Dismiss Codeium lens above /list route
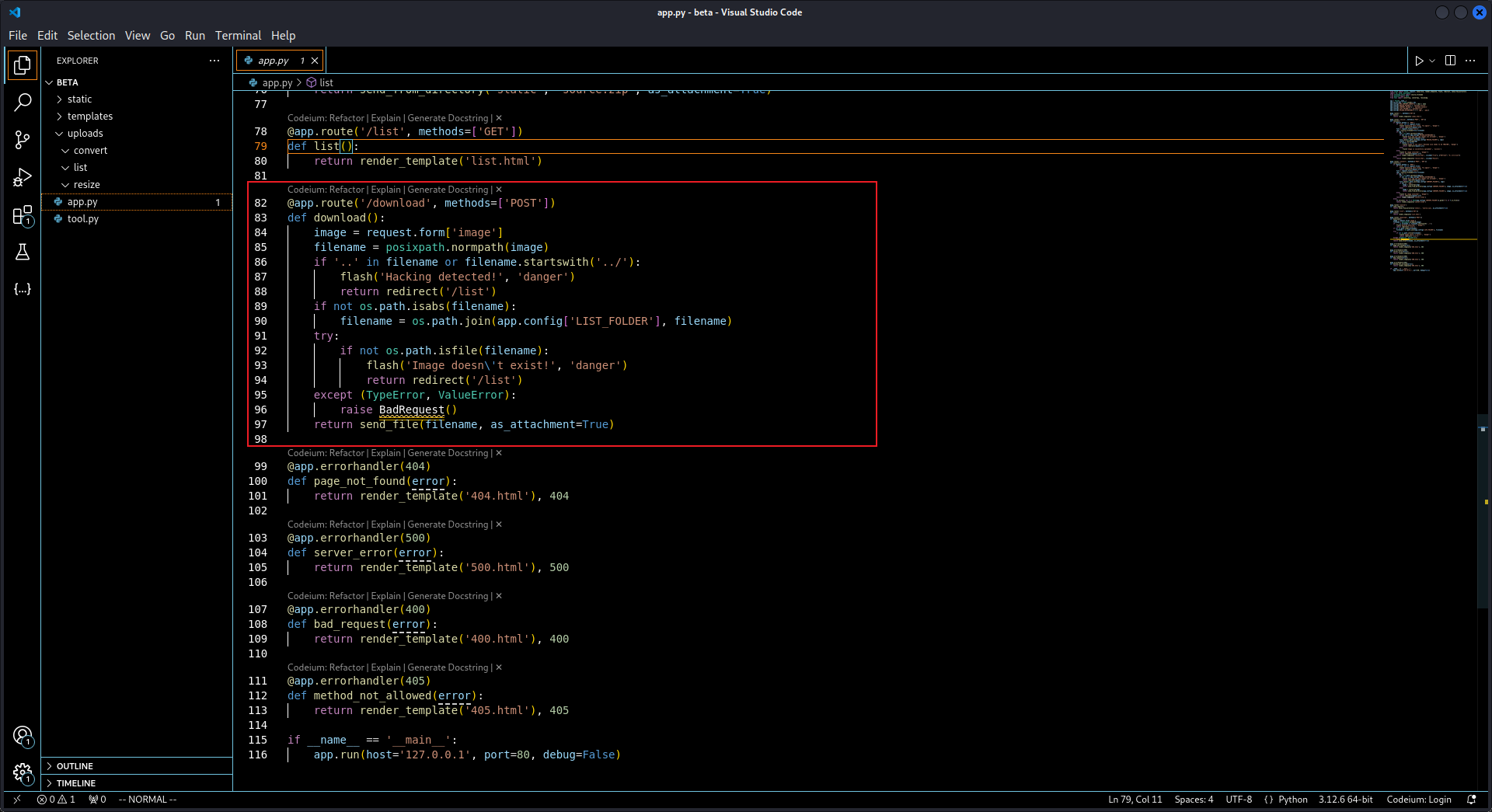 click(x=499, y=118)
